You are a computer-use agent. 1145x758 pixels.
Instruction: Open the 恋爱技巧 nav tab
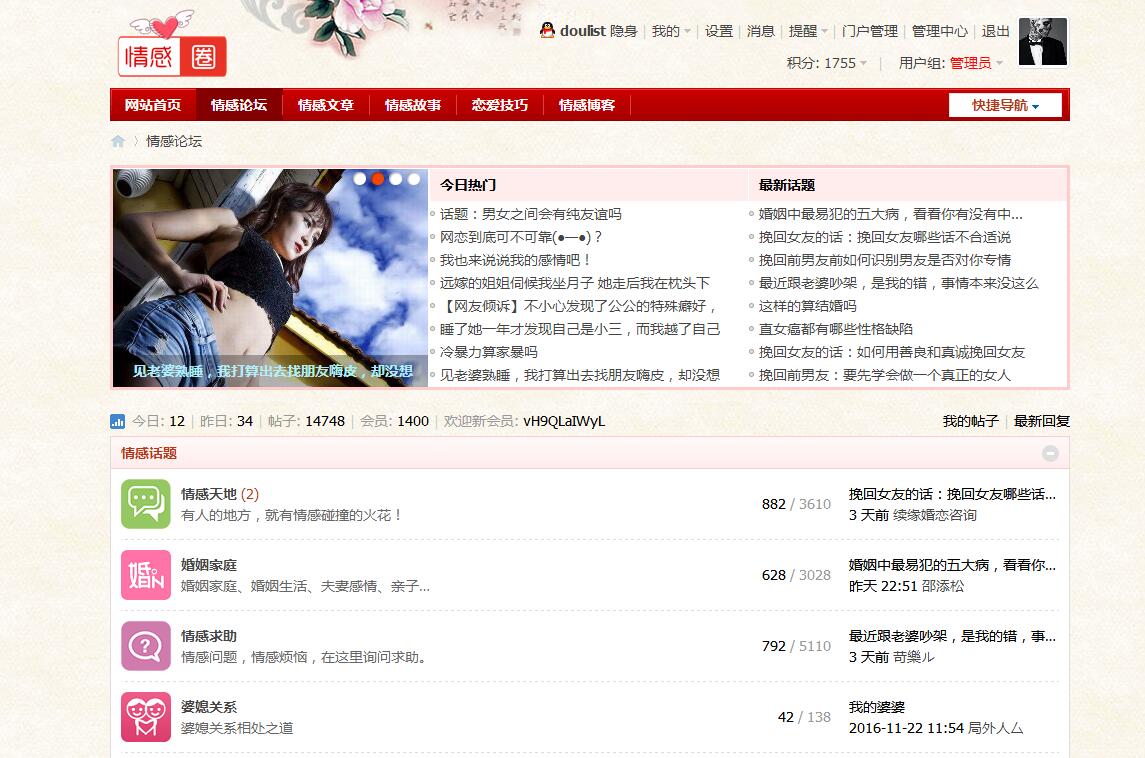499,105
